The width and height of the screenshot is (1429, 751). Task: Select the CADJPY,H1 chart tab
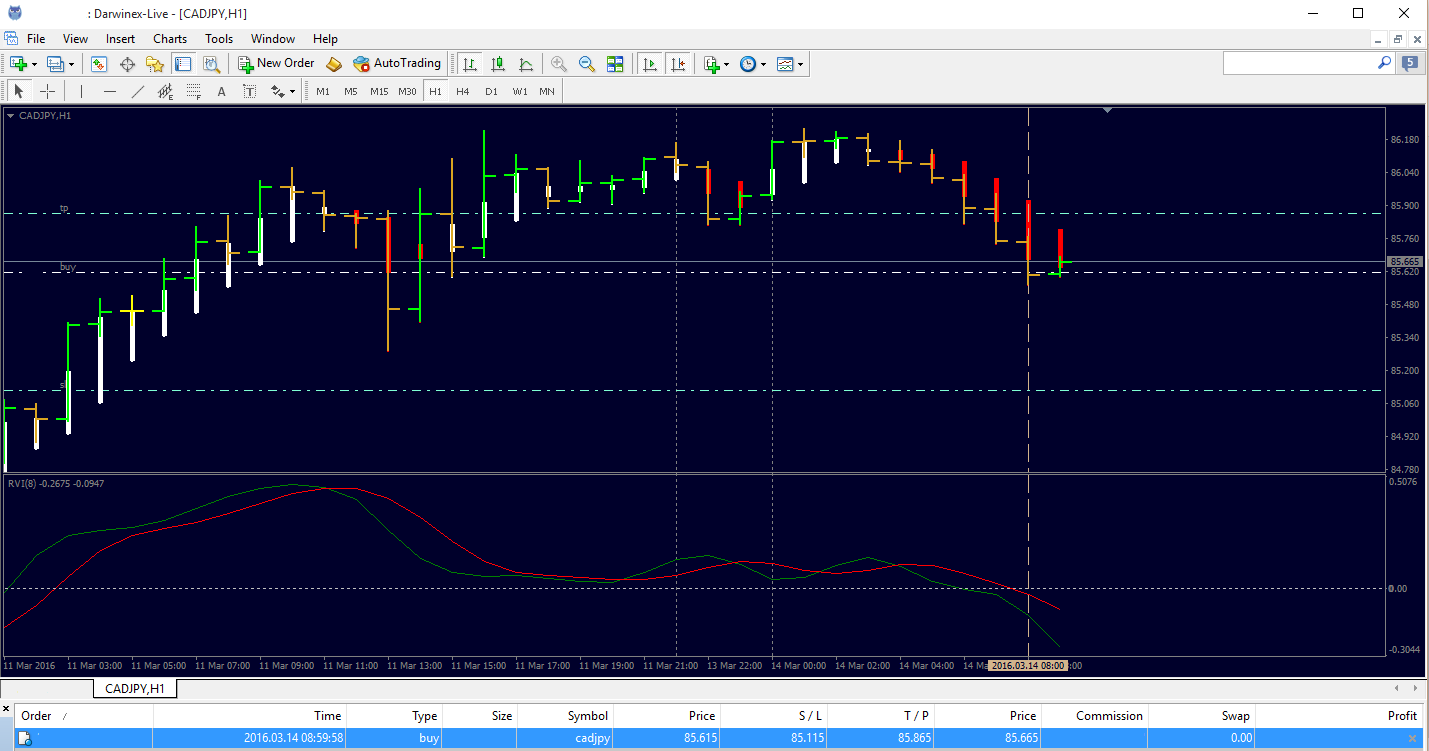135,688
